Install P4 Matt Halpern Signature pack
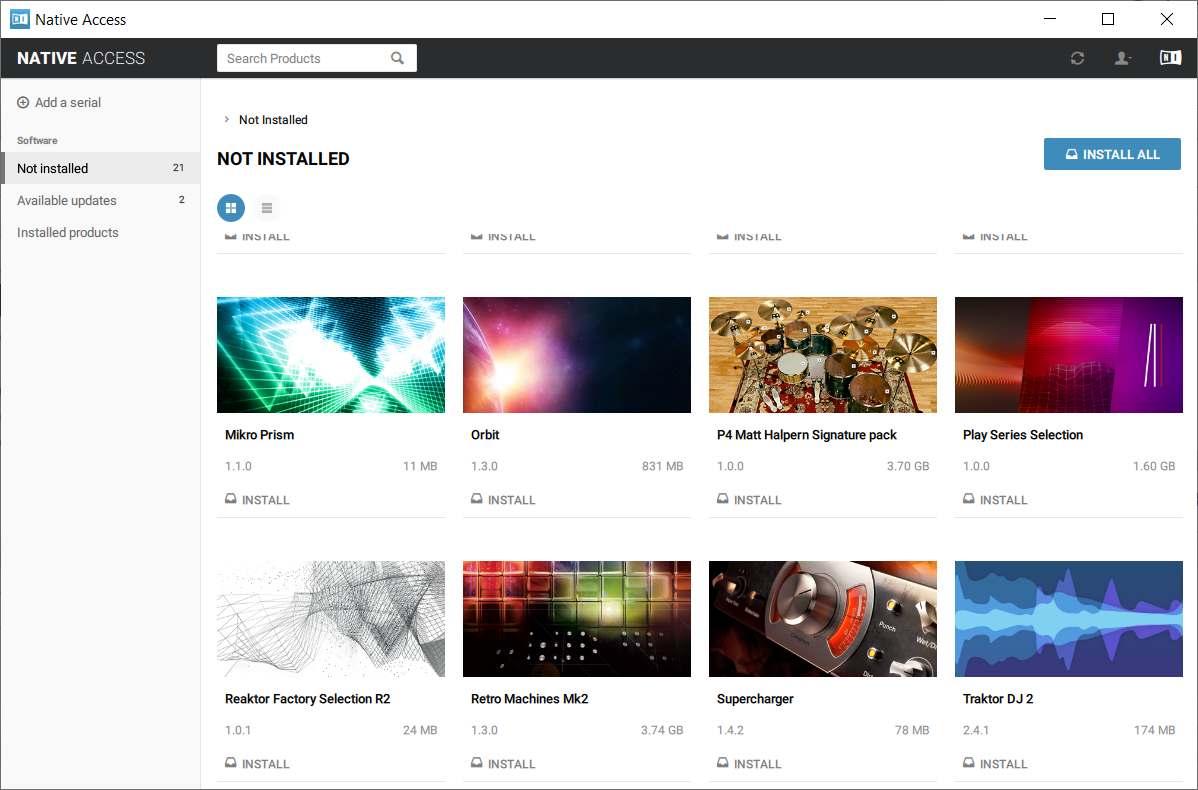This screenshot has height=790, width=1198. pyautogui.click(x=750, y=500)
